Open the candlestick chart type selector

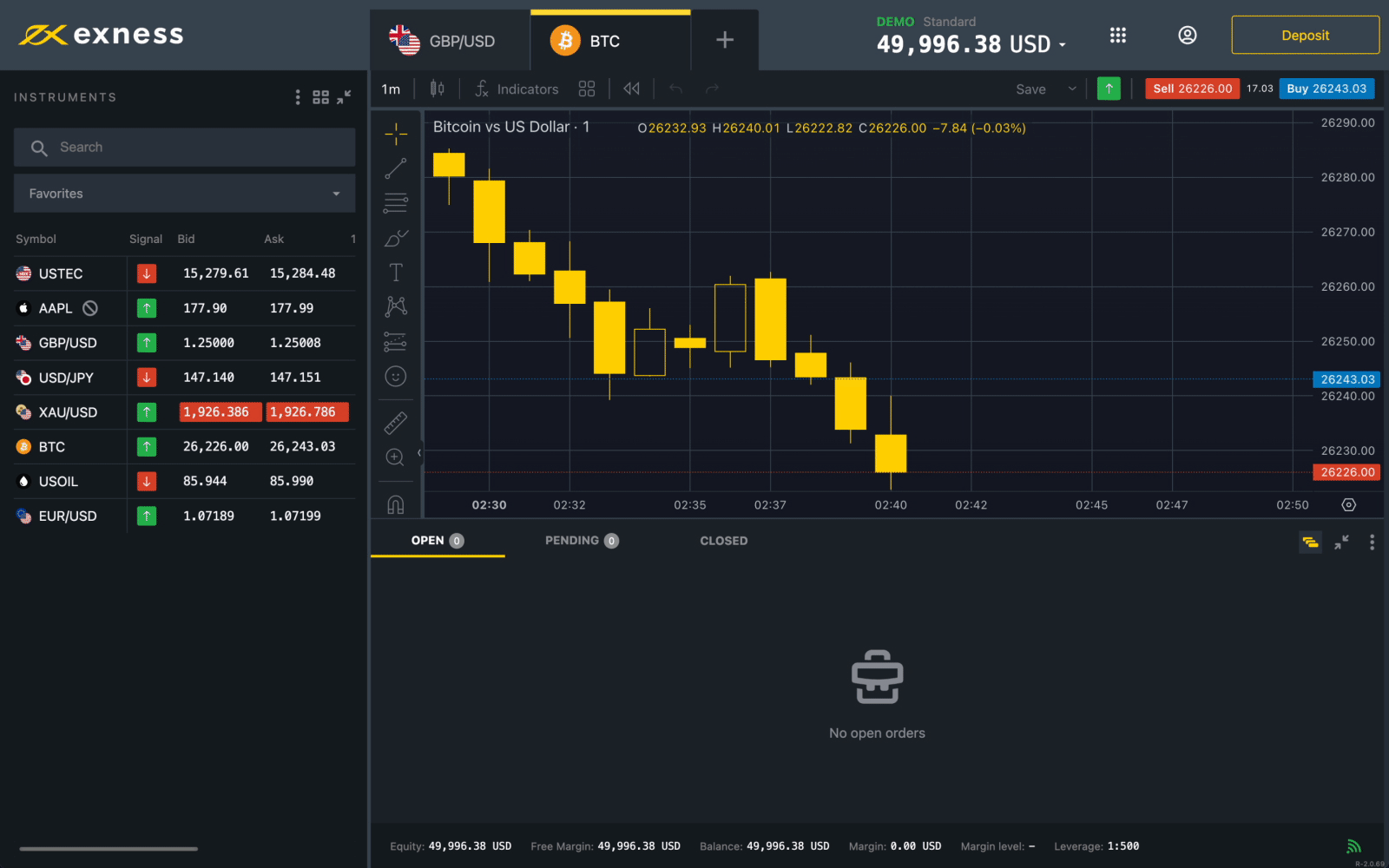click(438, 89)
